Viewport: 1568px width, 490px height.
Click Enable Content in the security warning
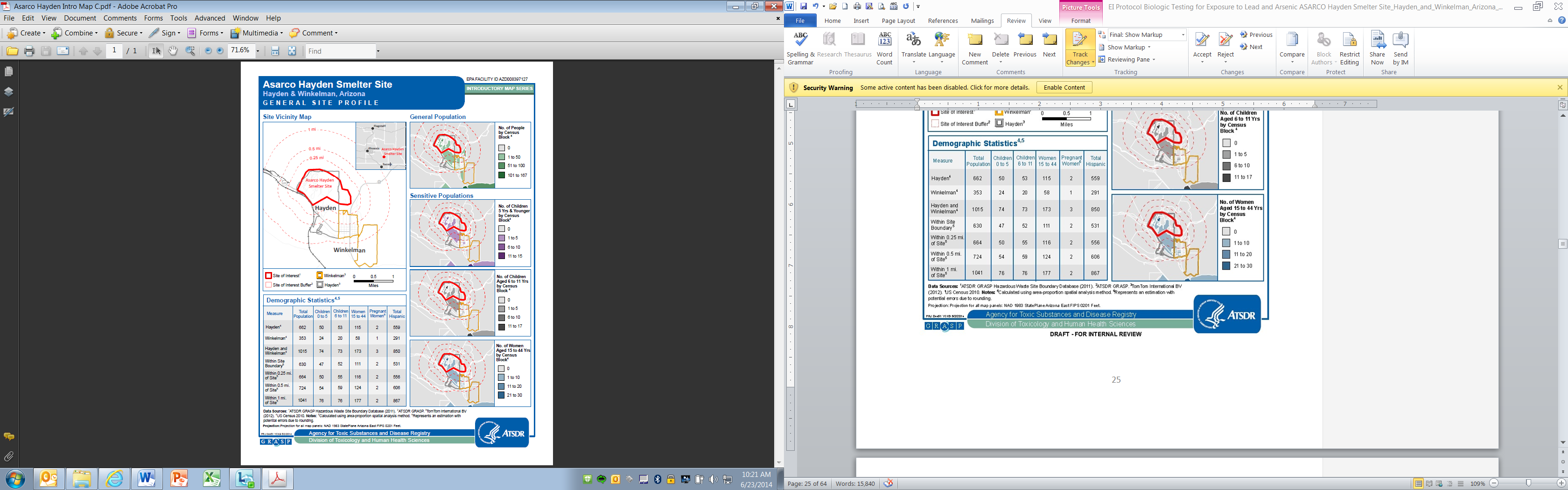1064,88
